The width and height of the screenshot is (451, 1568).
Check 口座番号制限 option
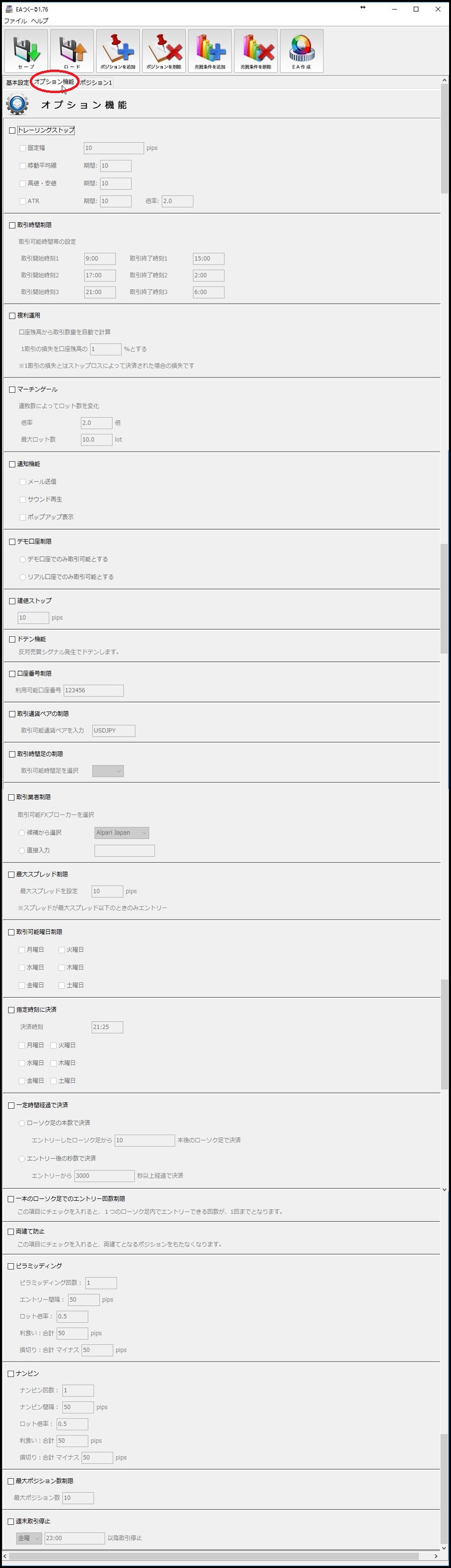[12, 674]
